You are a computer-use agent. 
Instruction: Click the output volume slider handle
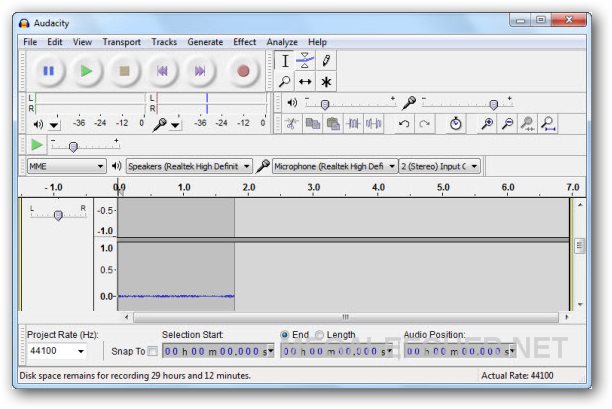pyautogui.click(x=325, y=105)
